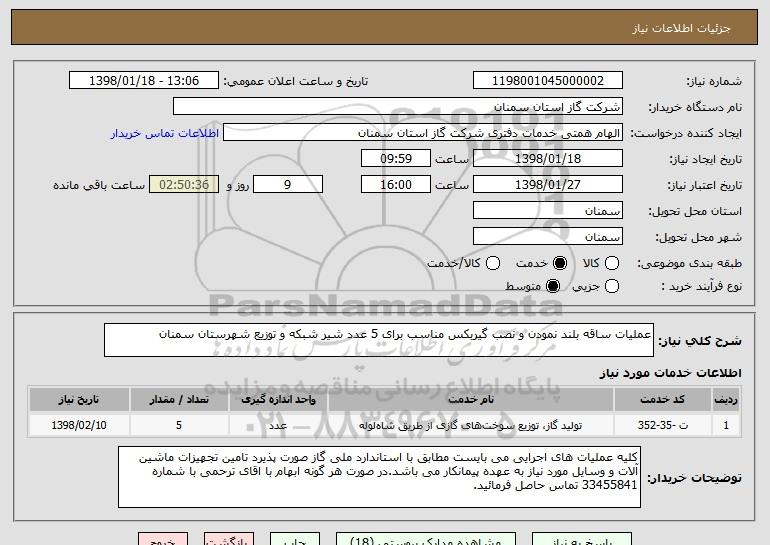This screenshot has width=770, height=545.
Task: Click the کد خدمت column header
Action: pos(662,400)
